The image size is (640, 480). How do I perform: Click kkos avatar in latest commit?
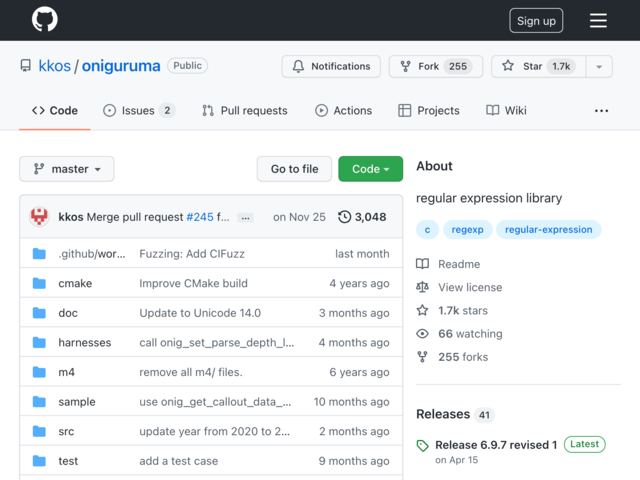[x=39, y=216]
